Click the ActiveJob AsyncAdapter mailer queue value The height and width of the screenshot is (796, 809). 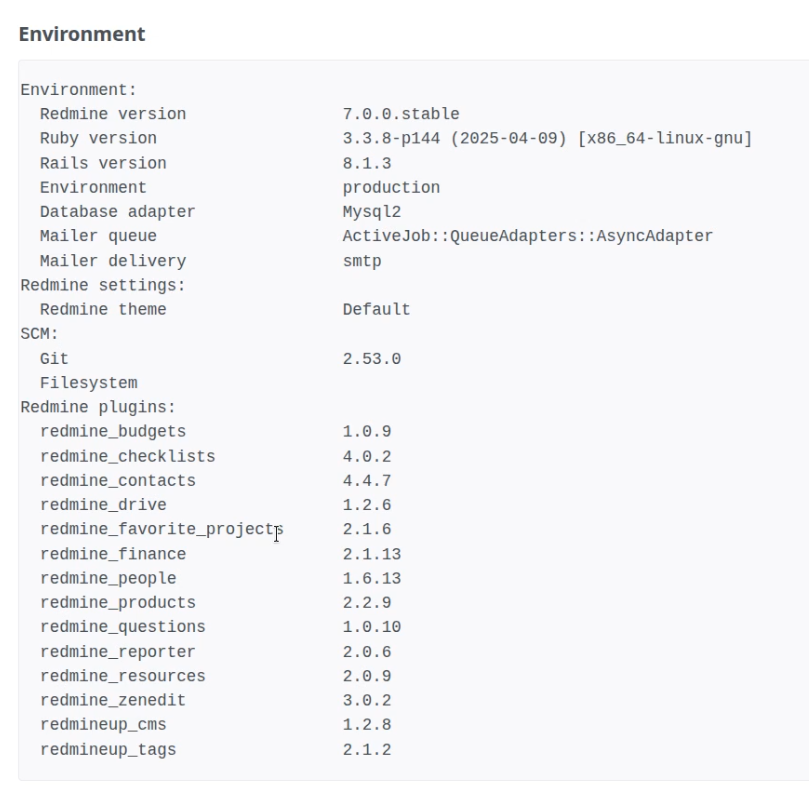(527, 236)
